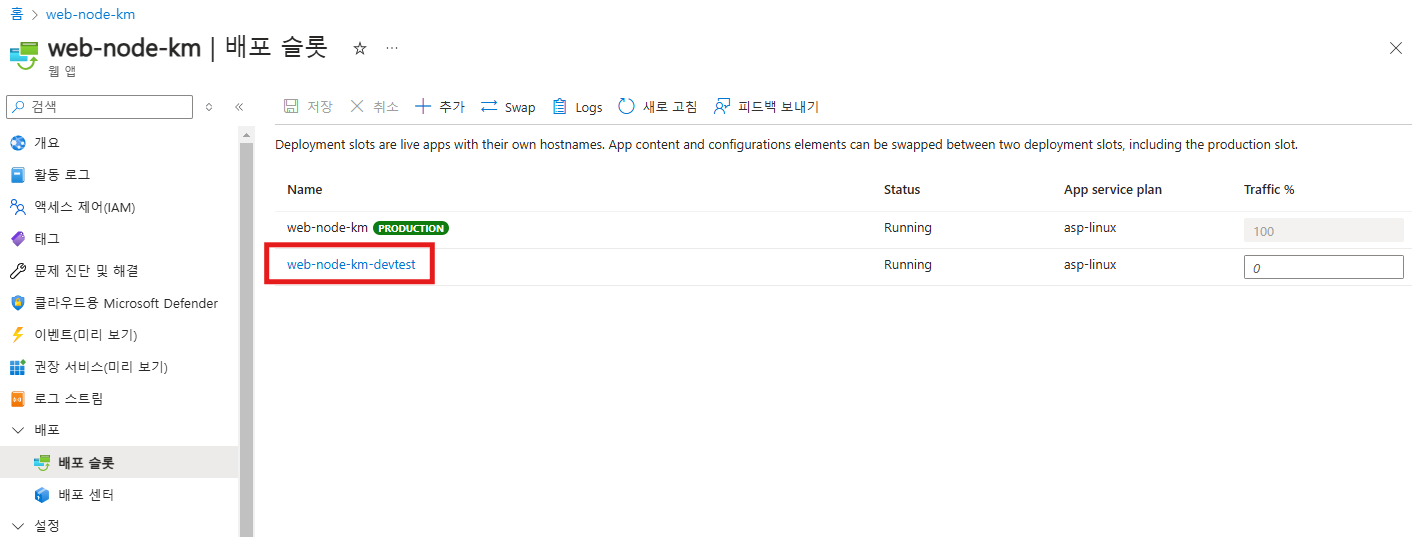The image size is (1428, 537).
Task: Click devtest traffic percent input field
Action: 1324,268
